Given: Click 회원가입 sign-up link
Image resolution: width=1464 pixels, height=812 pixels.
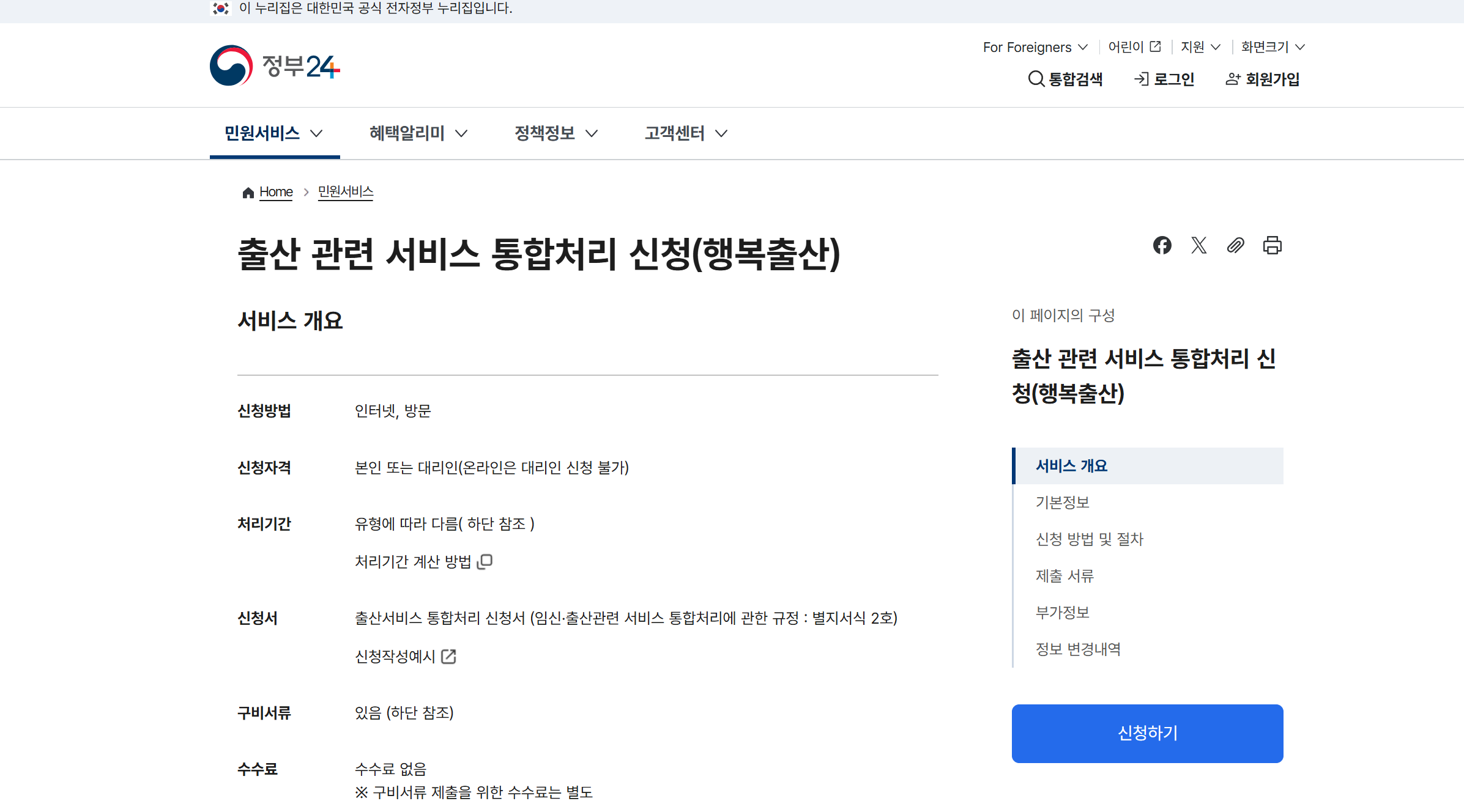Looking at the screenshot, I should point(1263,79).
